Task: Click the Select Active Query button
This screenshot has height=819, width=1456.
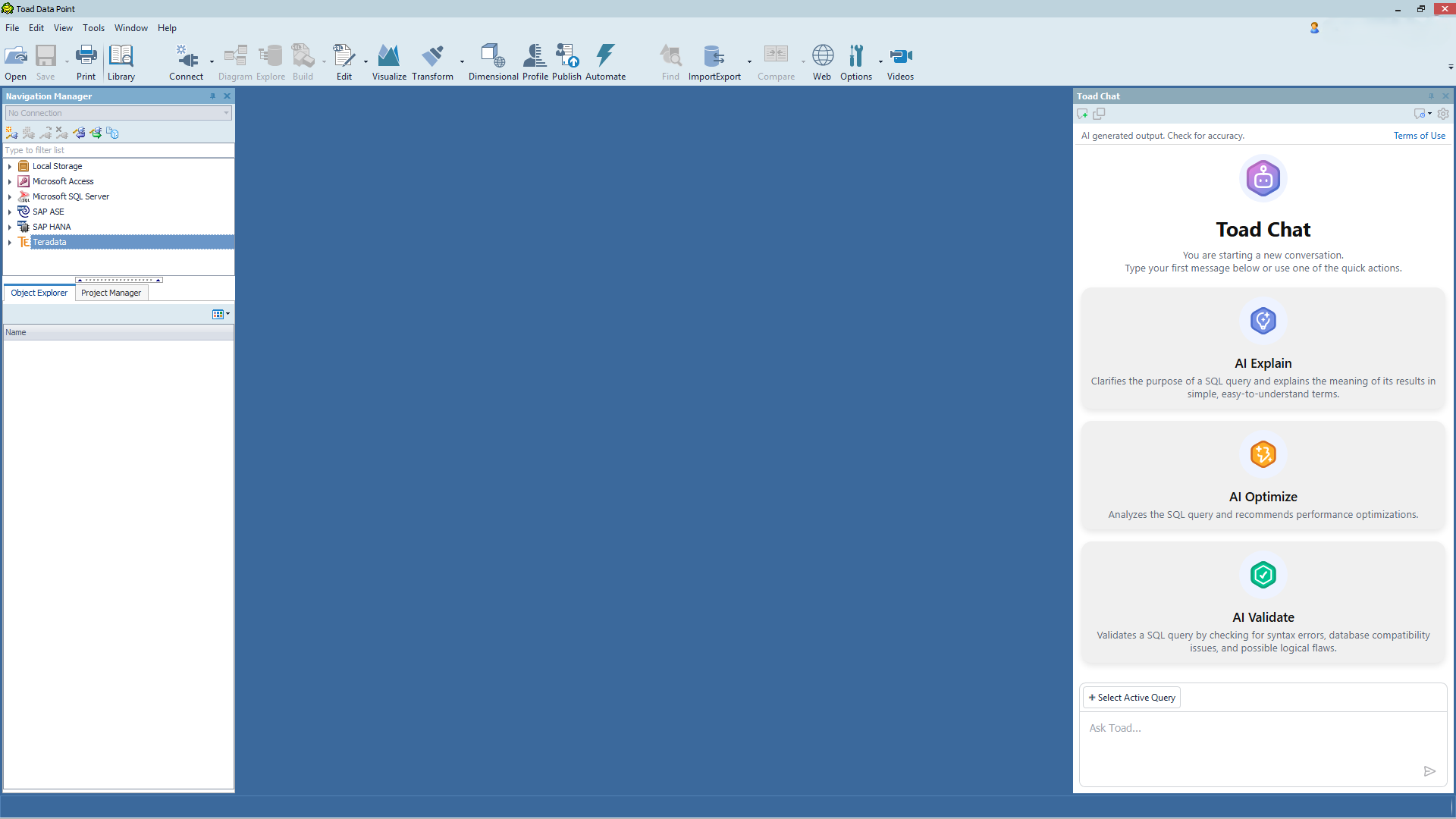Action: pyautogui.click(x=1131, y=698)
